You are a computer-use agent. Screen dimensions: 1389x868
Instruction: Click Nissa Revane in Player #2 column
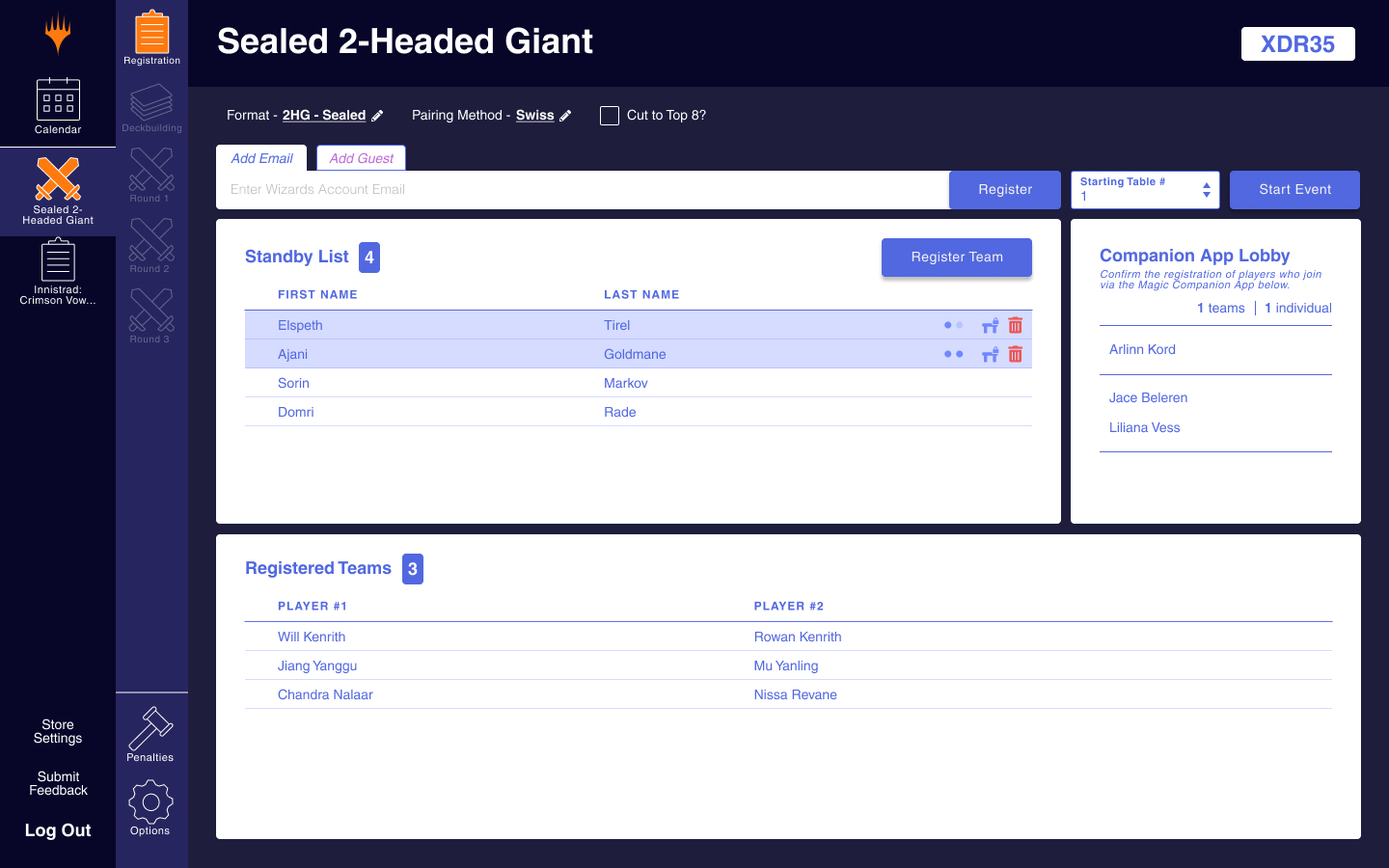tap(796, 695)
